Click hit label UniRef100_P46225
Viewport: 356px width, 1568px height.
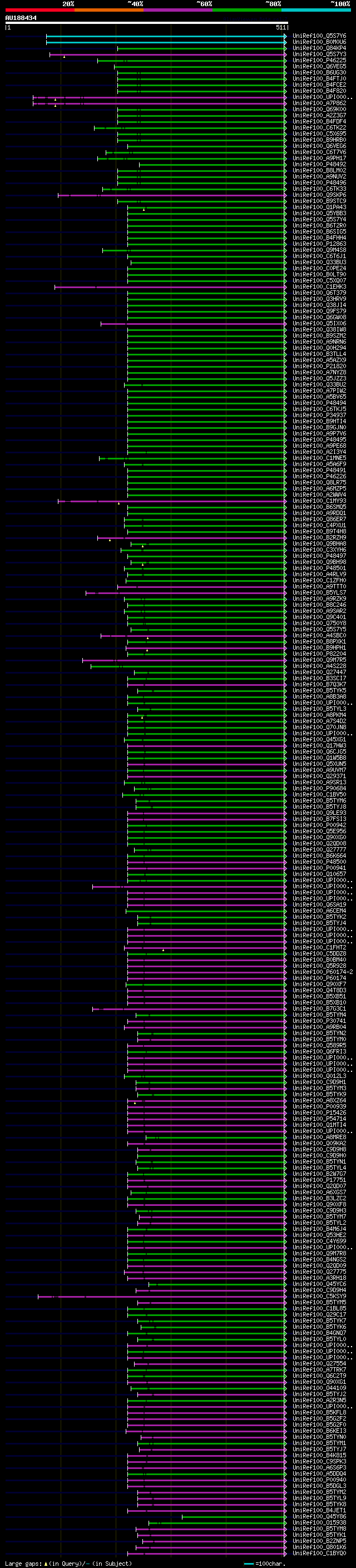(319, 60)
